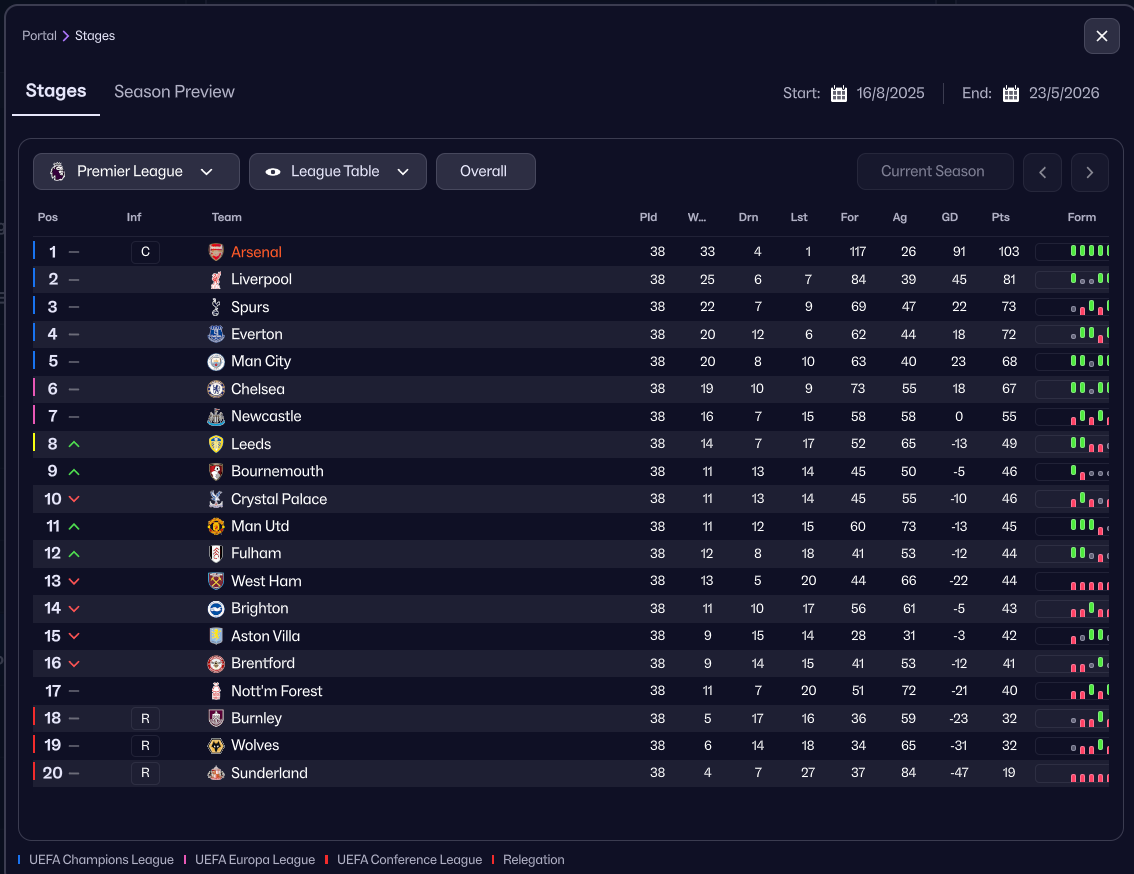Screen dimensions: 1134x874
Task: Click the Crystal Palace club badge
Action: (216, 499)
